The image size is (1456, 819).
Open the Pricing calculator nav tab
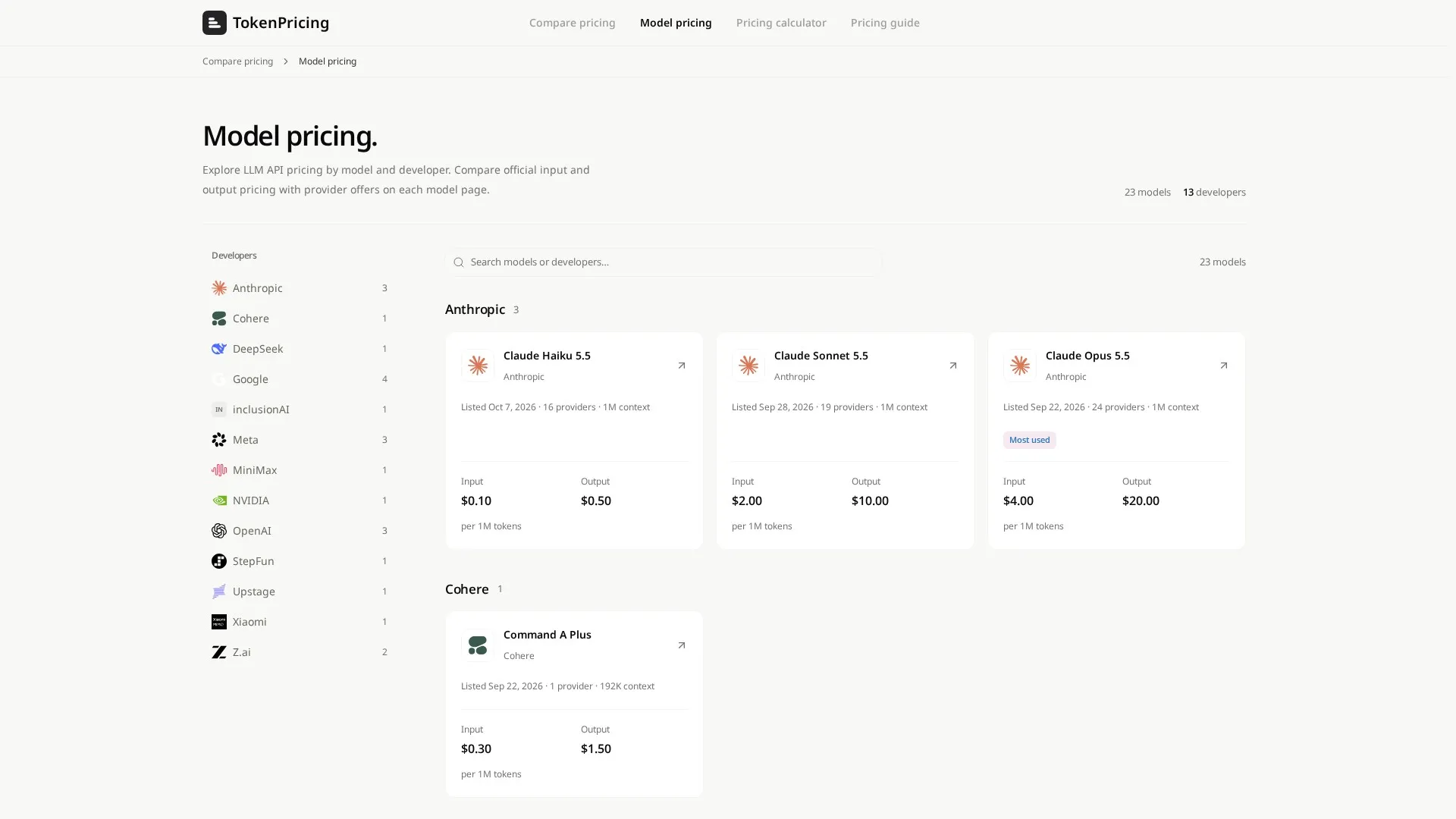781,23
